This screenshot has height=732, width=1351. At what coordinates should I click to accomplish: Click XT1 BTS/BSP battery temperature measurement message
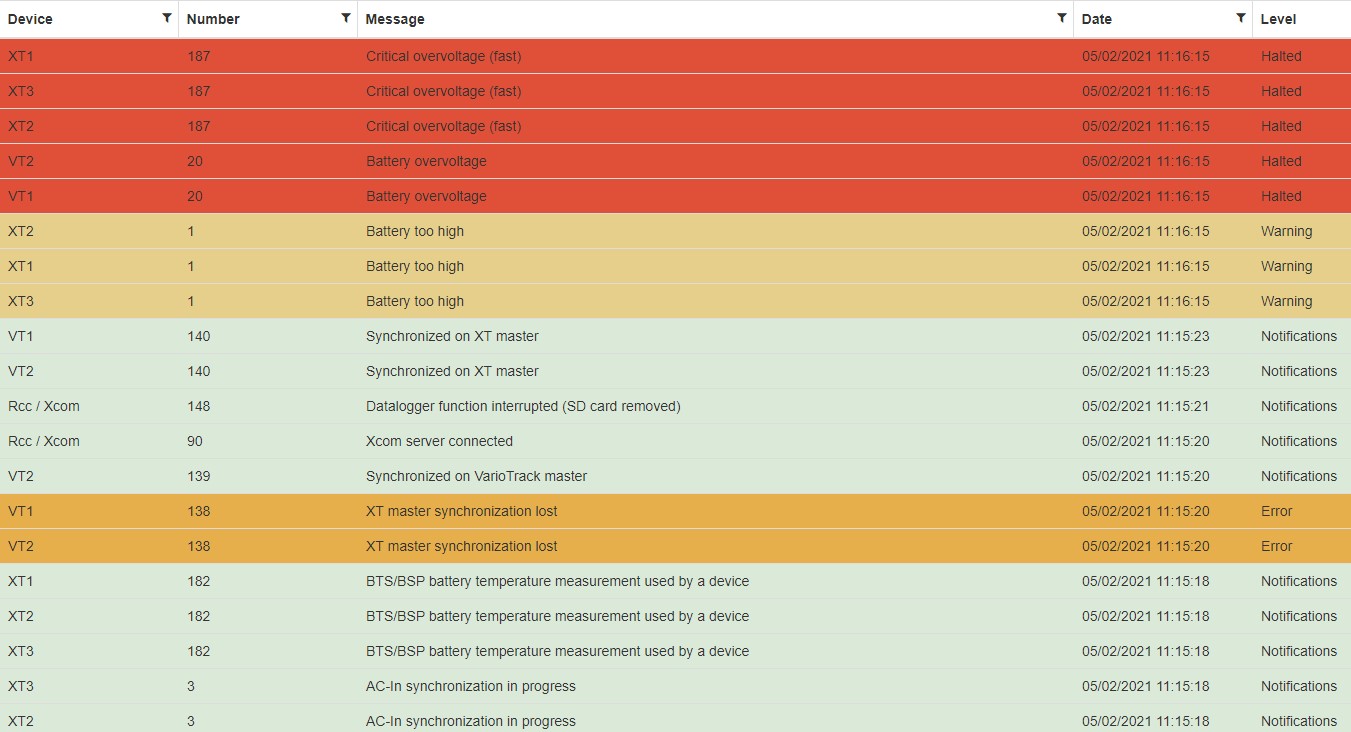(x=557, y=581)
